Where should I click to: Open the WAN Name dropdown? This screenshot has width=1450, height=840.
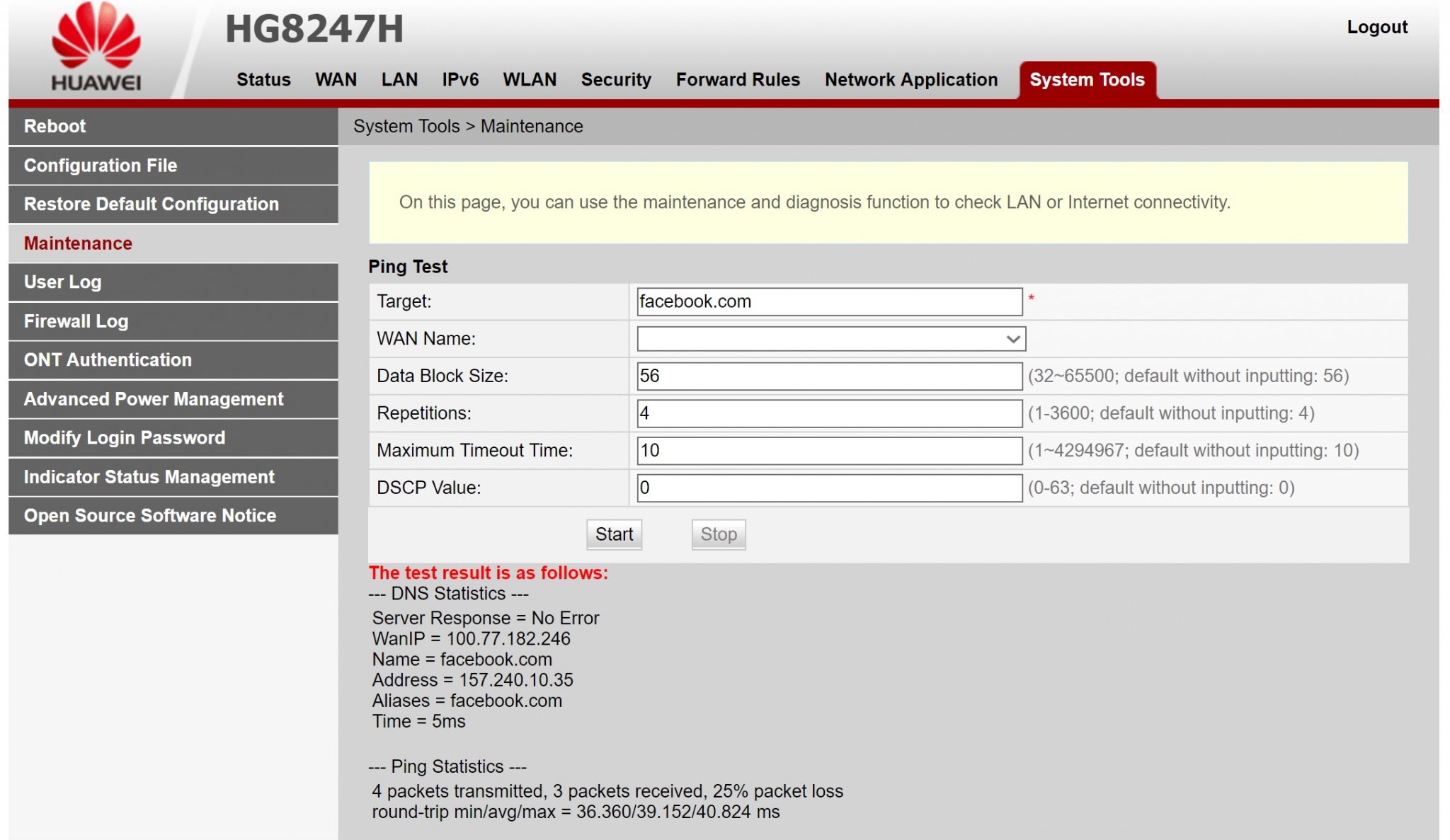[x=830, y=339]
